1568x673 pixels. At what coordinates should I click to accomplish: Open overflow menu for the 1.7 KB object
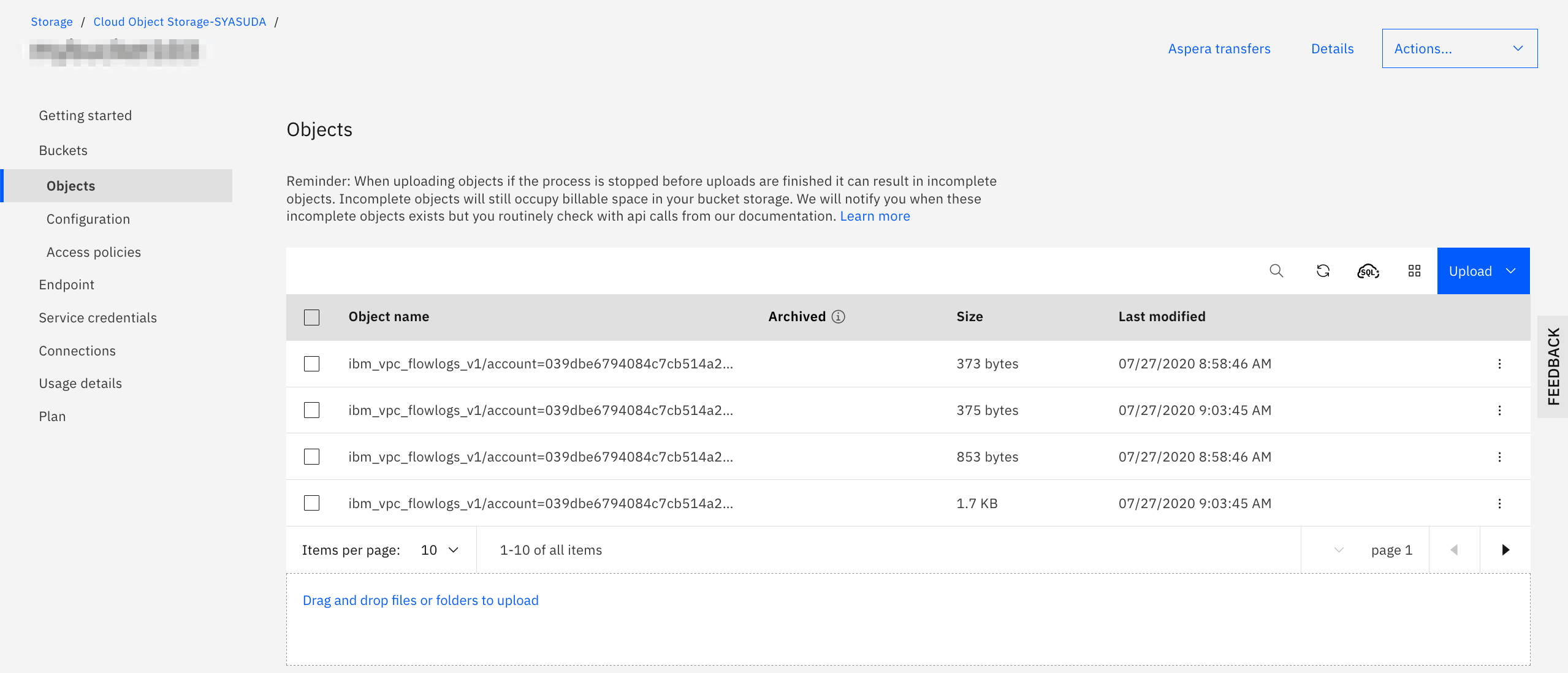[1499, 504]
